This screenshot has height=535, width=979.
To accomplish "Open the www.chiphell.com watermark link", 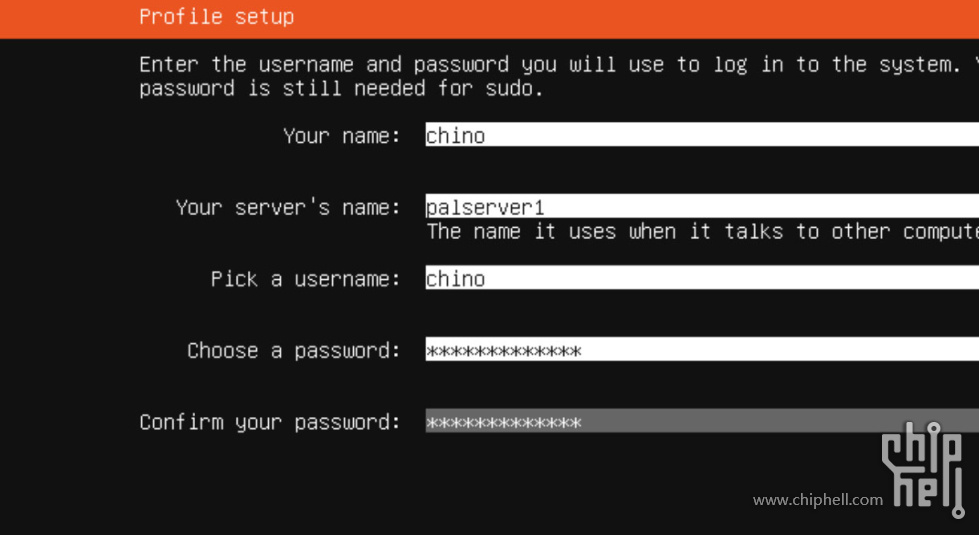I will coord(818,500).
